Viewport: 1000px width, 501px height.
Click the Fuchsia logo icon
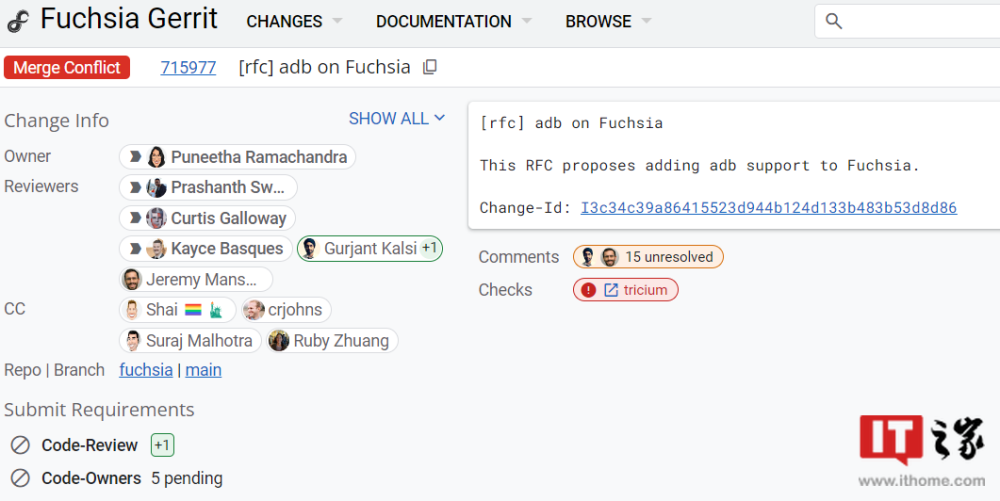click(x=18, y=20)
